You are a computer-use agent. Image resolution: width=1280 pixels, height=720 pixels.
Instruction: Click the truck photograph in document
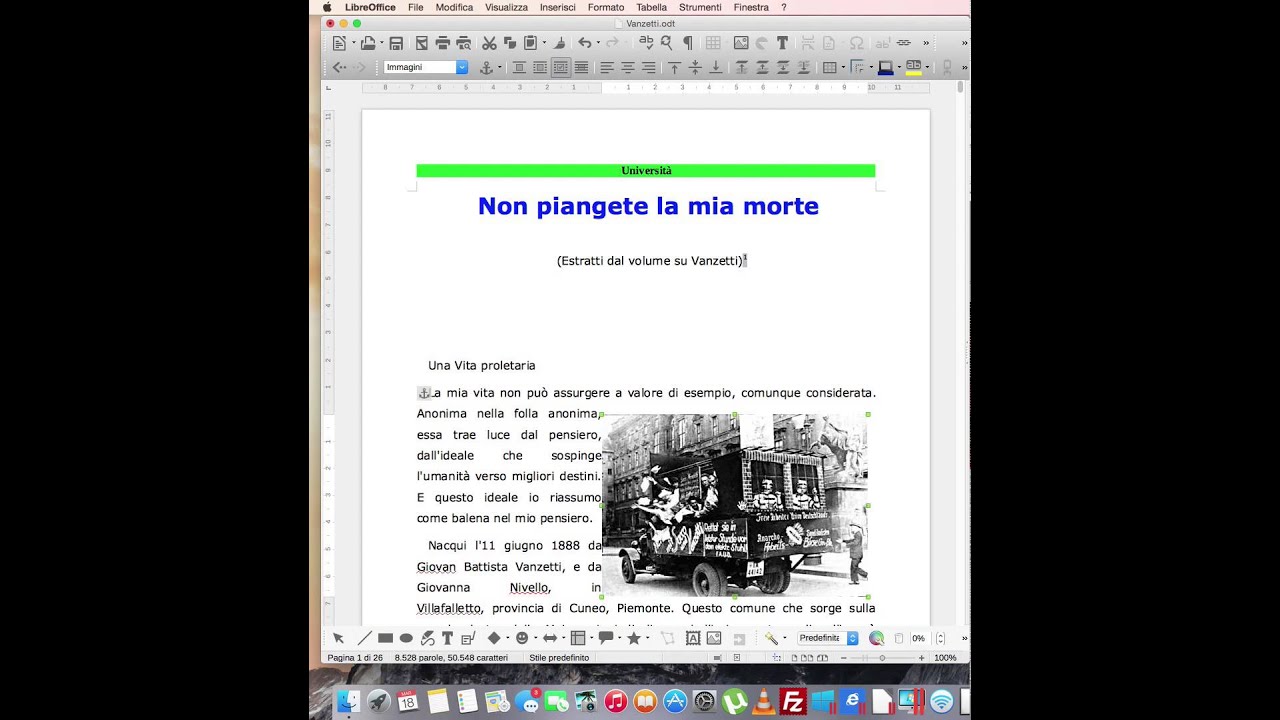(735, 505)
